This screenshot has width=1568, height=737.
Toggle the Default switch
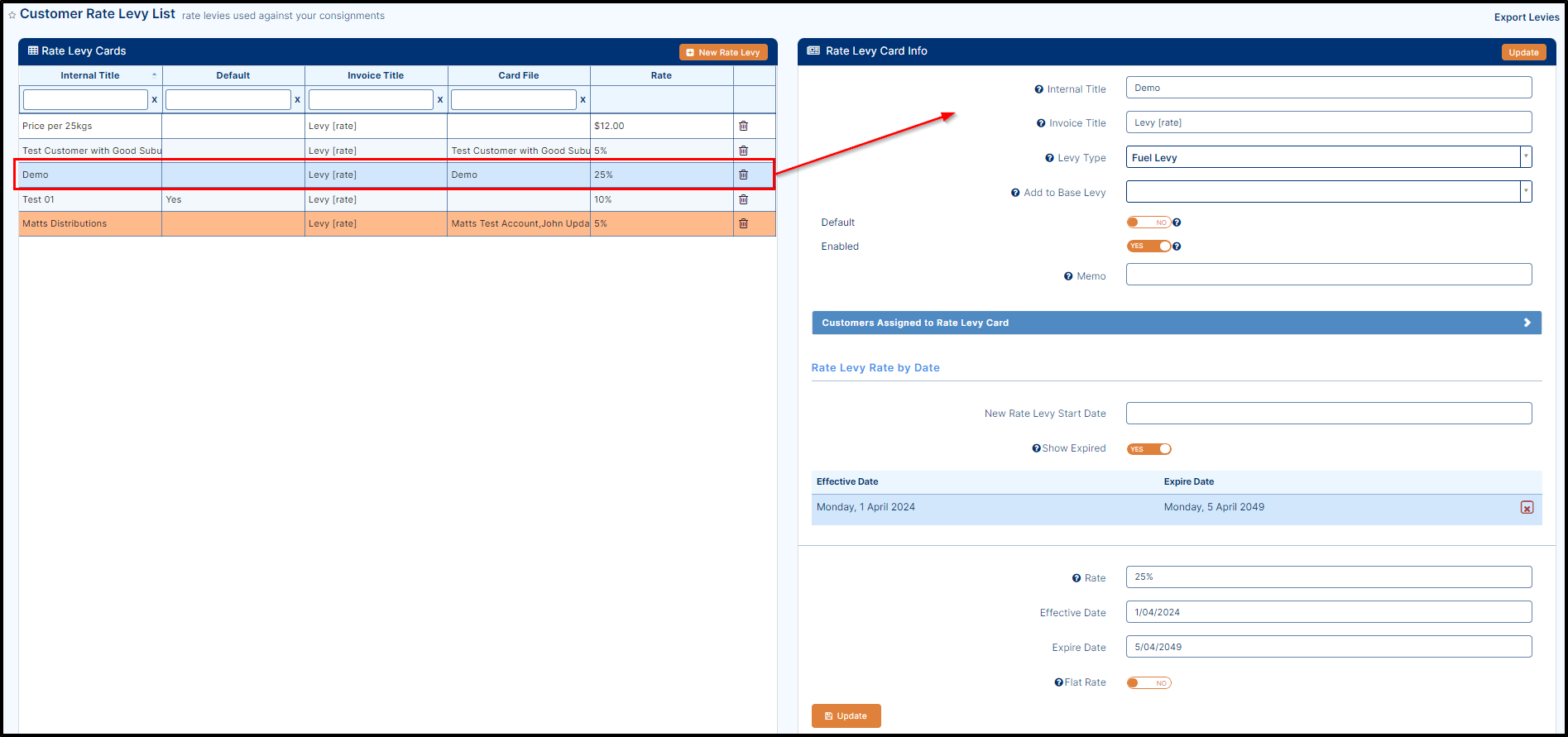(x=1148, y=223)
